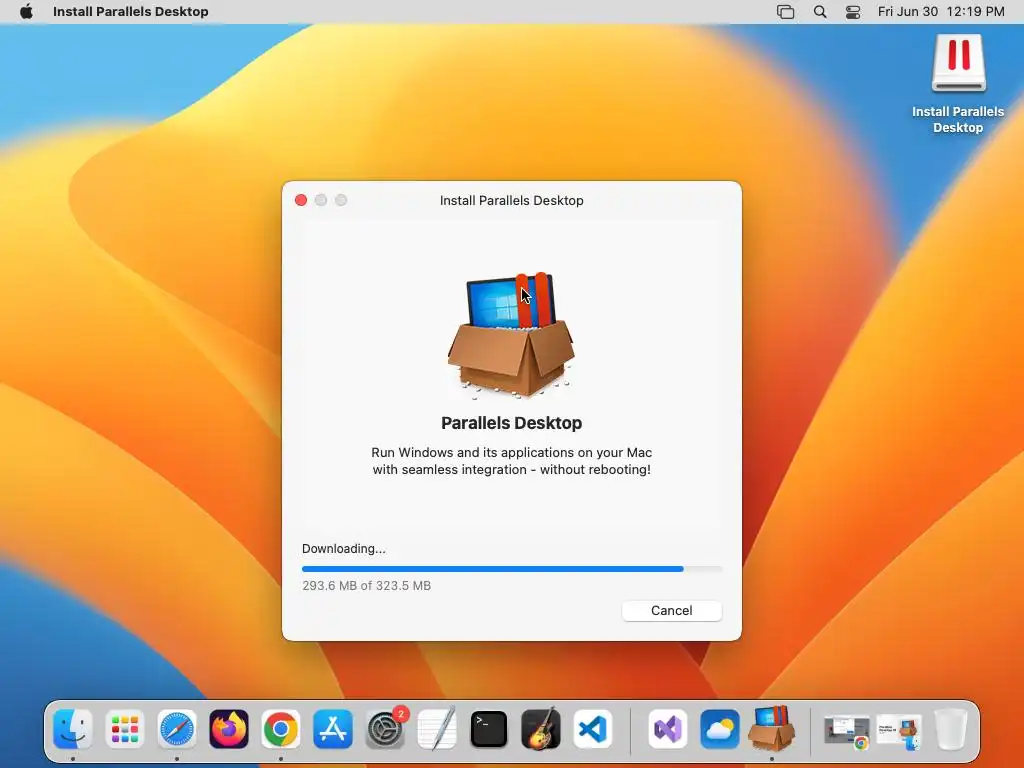Open the Apple menu
Viewport: 1024px width, 768px height.
pyautogui.click(x=26, y=12)
